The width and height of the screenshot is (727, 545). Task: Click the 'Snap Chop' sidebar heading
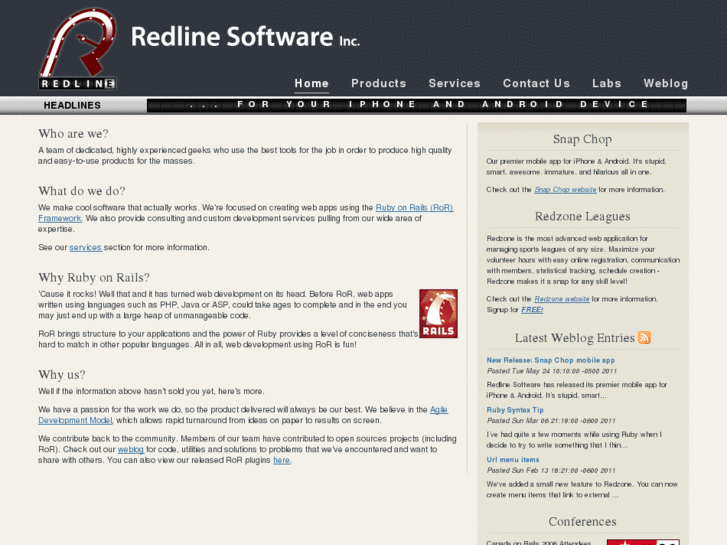[582, 139]
